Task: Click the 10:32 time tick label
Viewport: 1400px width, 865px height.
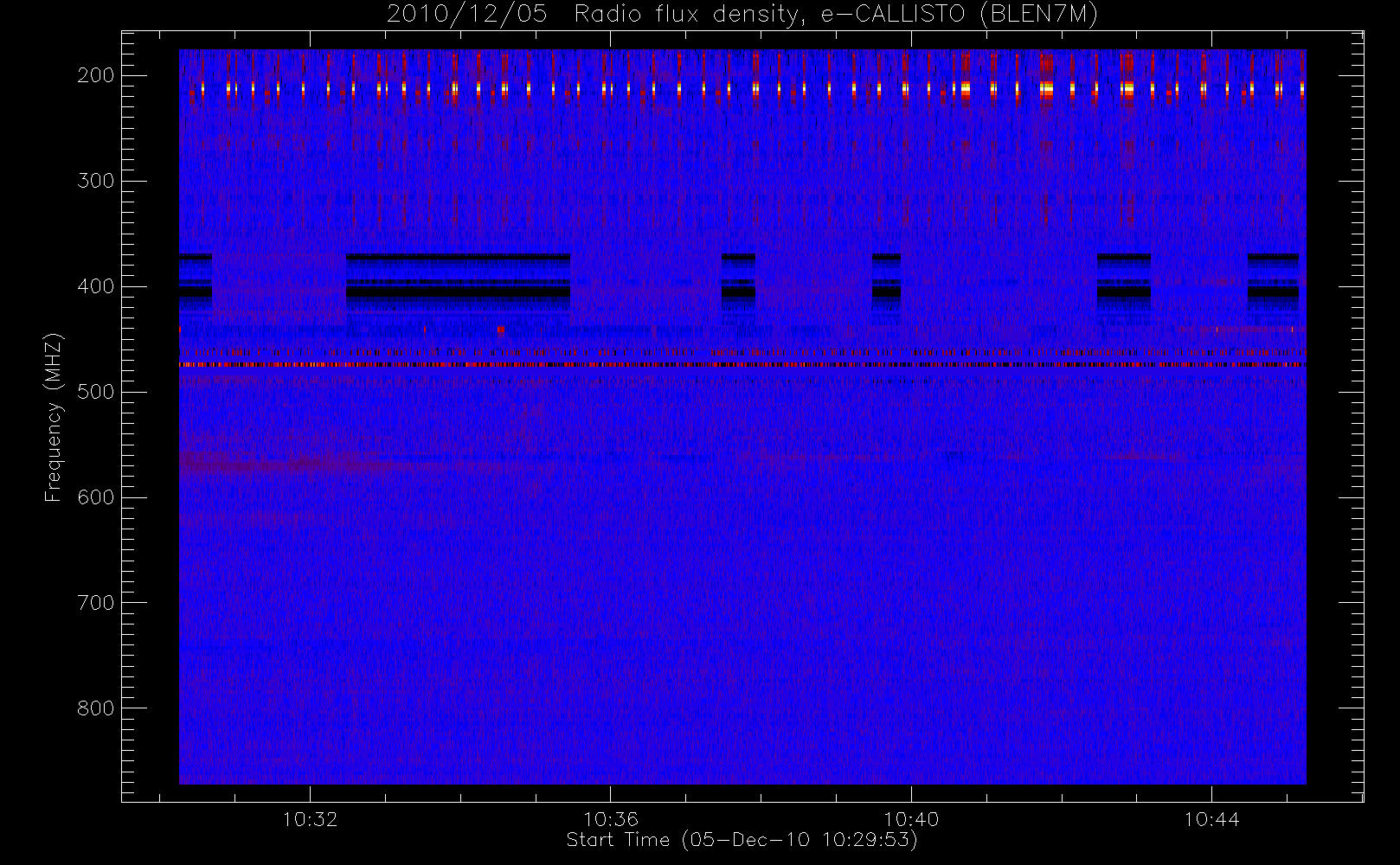Action: click(x=310, y=819)
